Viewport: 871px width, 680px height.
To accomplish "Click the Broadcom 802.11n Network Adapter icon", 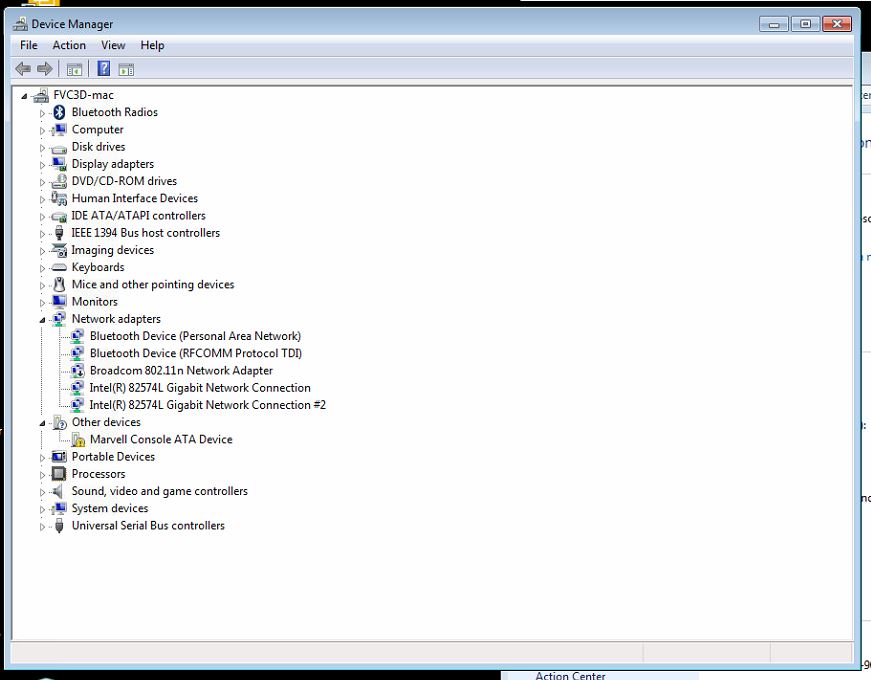I will click(78, 370).
